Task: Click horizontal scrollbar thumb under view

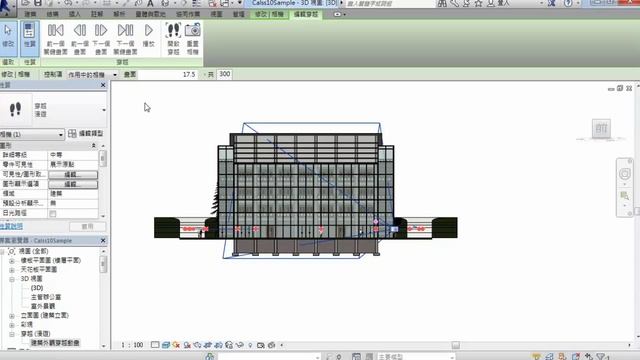Action: [456, 345]
